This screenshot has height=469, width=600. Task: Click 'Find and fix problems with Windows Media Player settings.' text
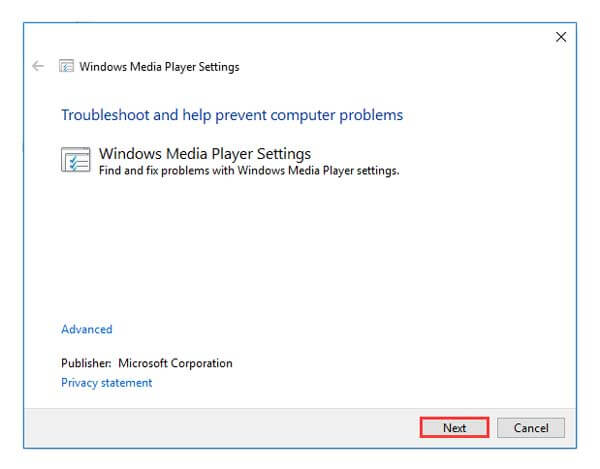(x=249, y=171)
